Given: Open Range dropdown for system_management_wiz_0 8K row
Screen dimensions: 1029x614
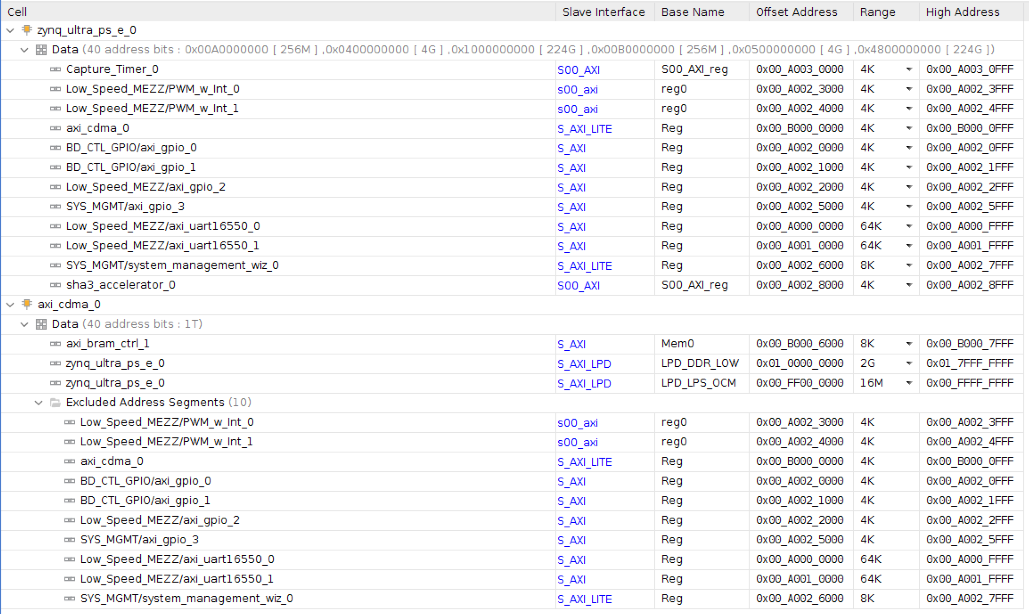Looking at the screenshot, I should point(909,265).
